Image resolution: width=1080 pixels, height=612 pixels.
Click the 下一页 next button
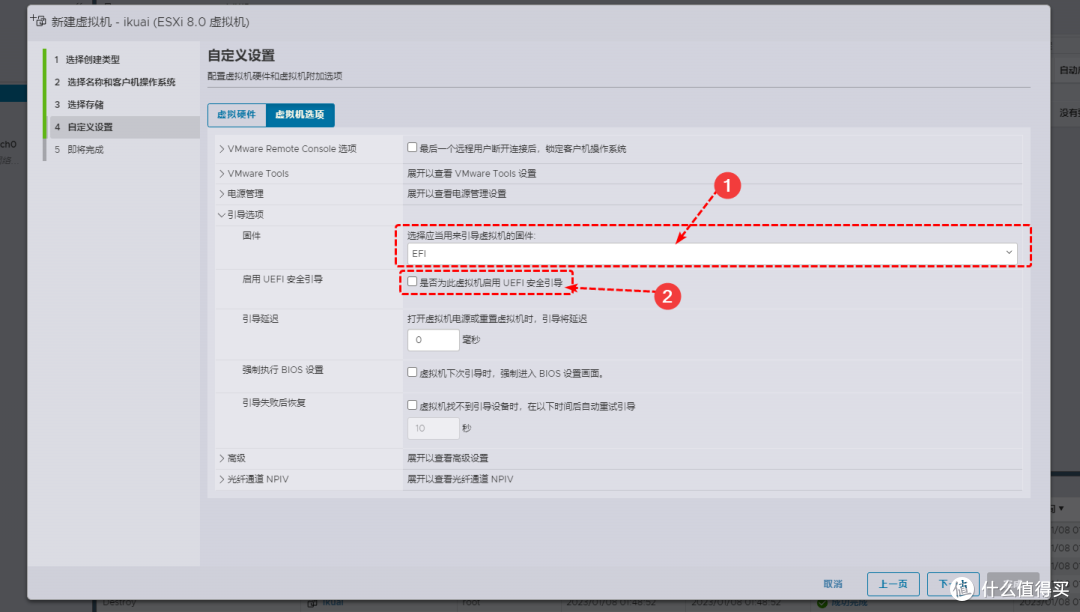[951, 584]
